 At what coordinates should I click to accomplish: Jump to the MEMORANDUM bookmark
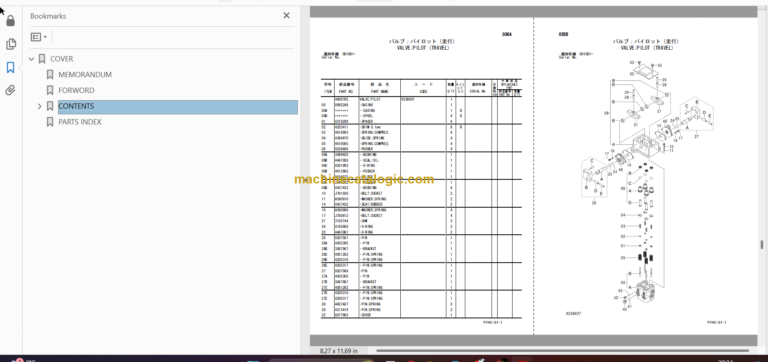(x=85, y=74)
